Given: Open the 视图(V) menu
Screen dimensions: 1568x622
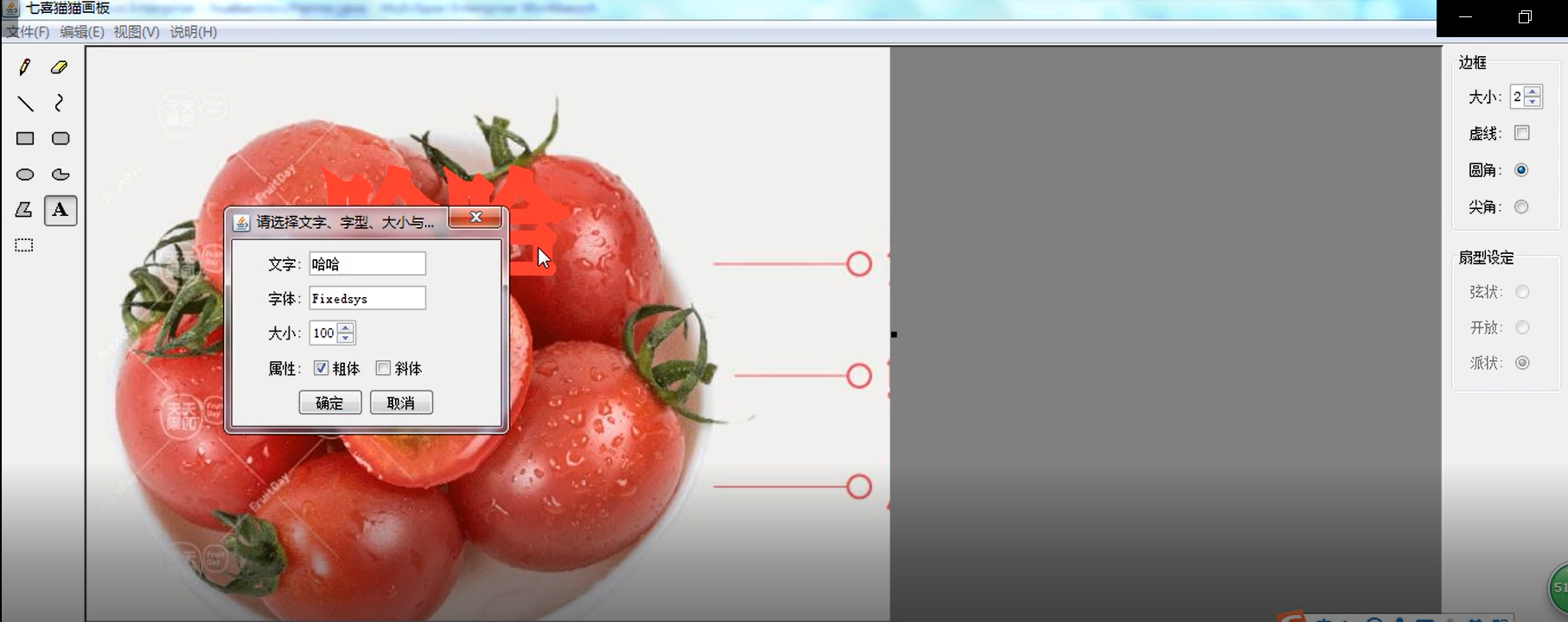Looking at the screenshot, I should (137, 32).
